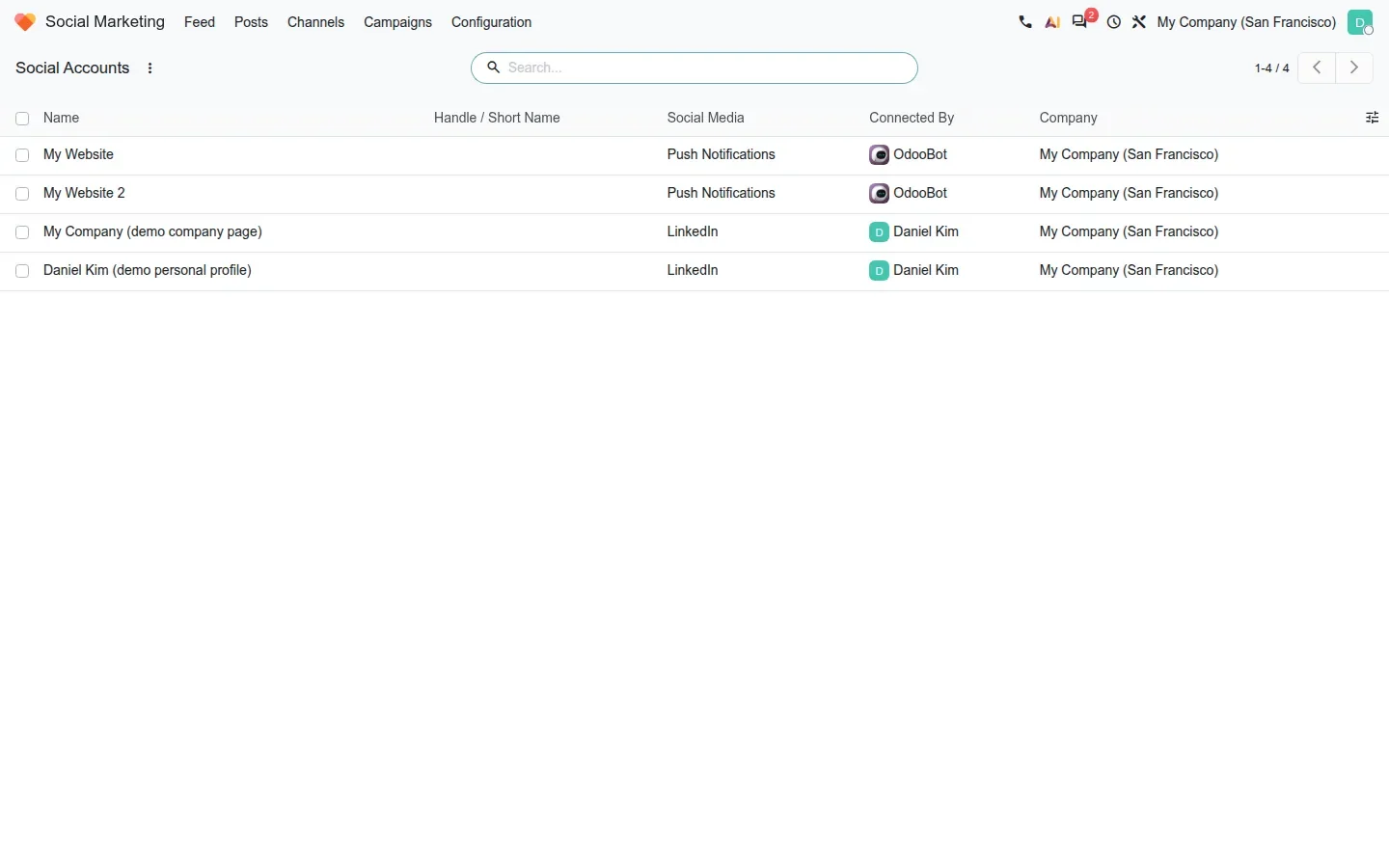This screenshot has width=1389, height=868.
Task: Click the user avatar in top bar
Action: pos(1360,22)
